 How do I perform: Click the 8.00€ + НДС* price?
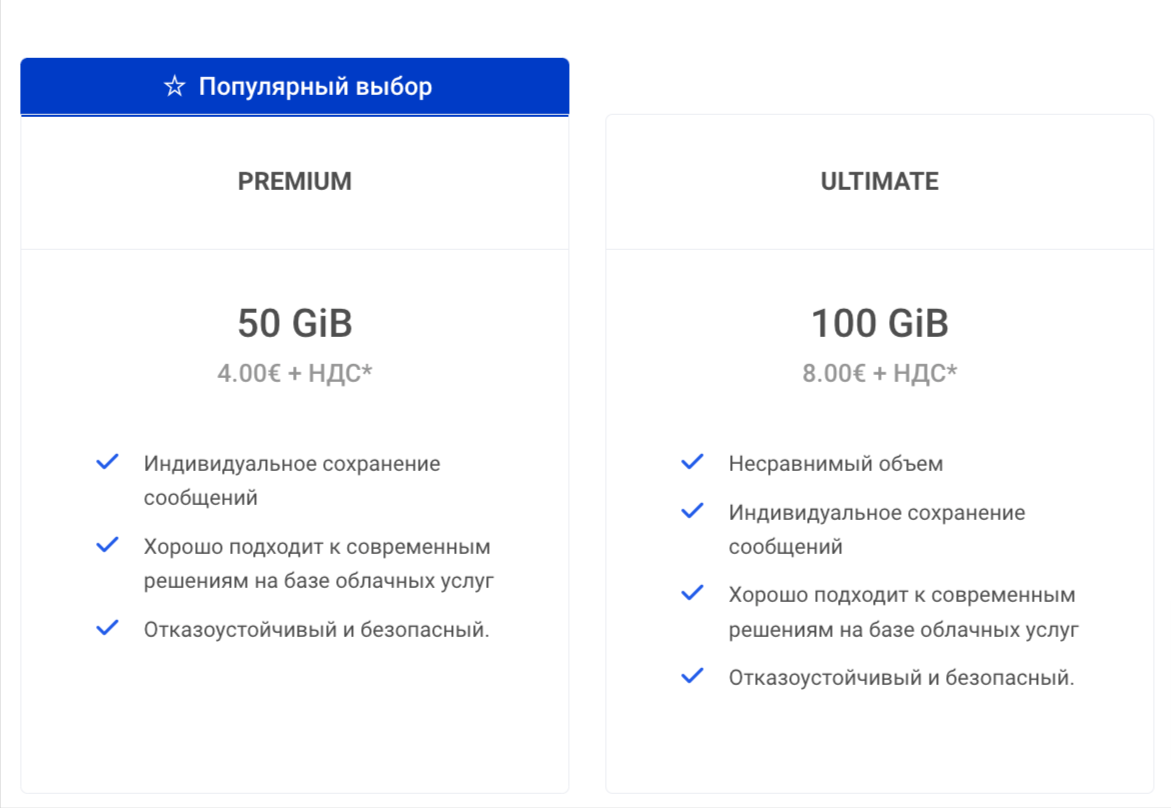(880, 373)
